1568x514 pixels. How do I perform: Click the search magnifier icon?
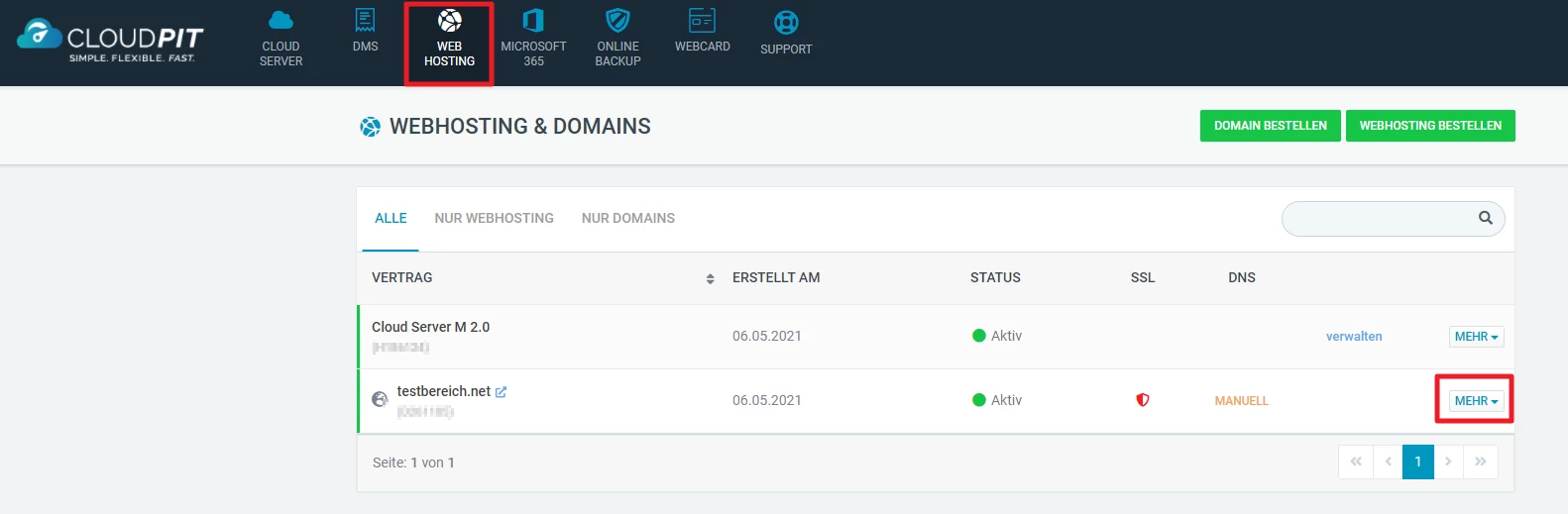tap(1485, 218)
